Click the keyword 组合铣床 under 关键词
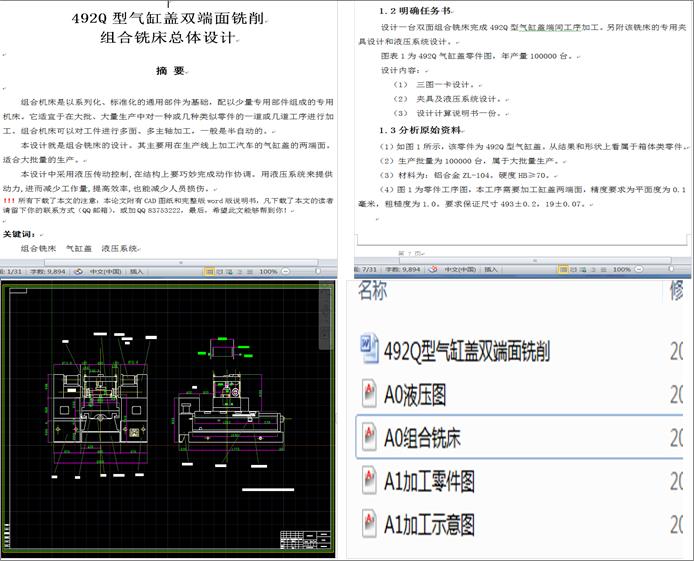The width and height of the screenshot is (694, 561). [38, 248]
